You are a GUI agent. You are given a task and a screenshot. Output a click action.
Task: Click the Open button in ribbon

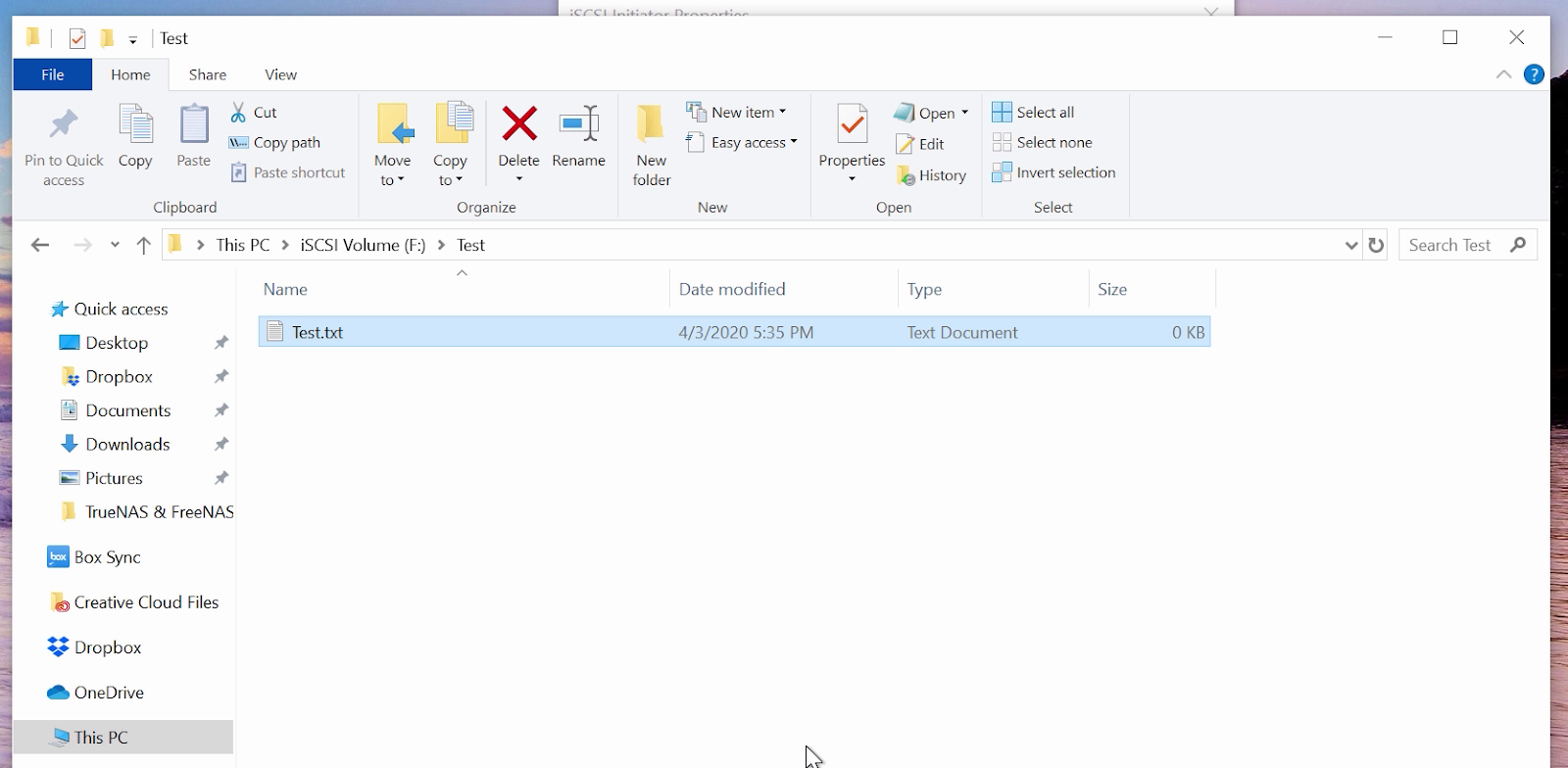click(924, 114)
